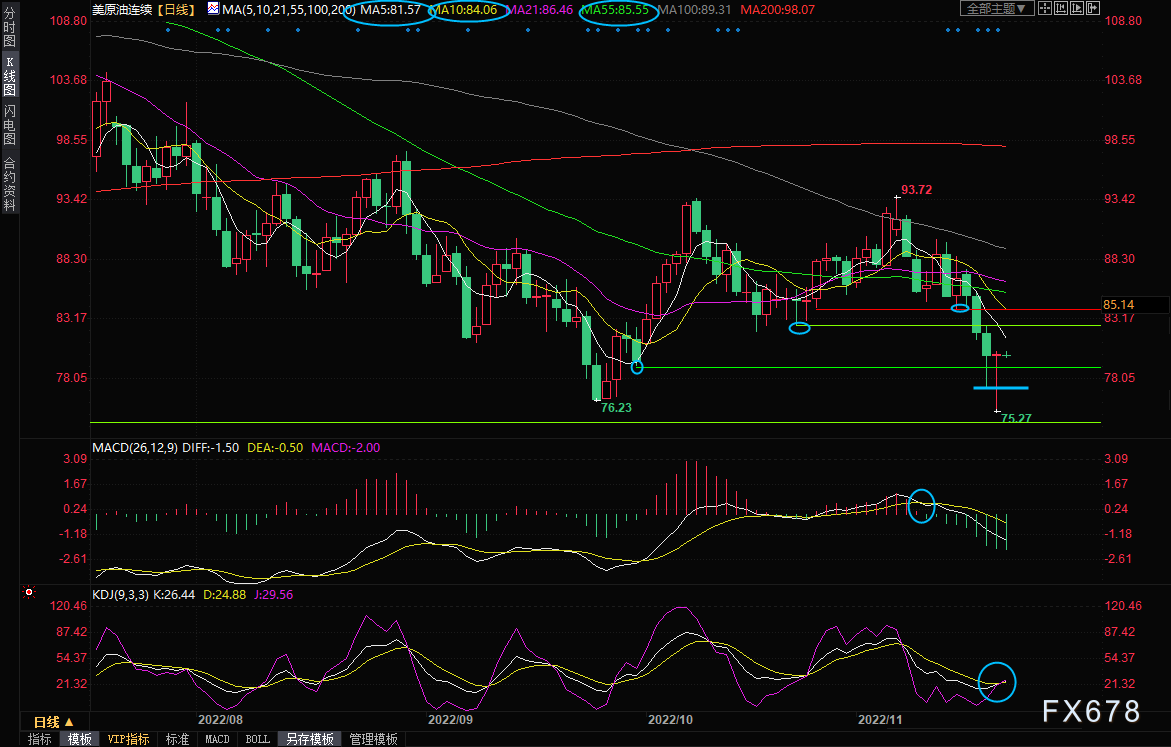Click the 另存模板 button
Viewport: 1171px width, 747px height.
pyautogui.click(x=310, y=739)
